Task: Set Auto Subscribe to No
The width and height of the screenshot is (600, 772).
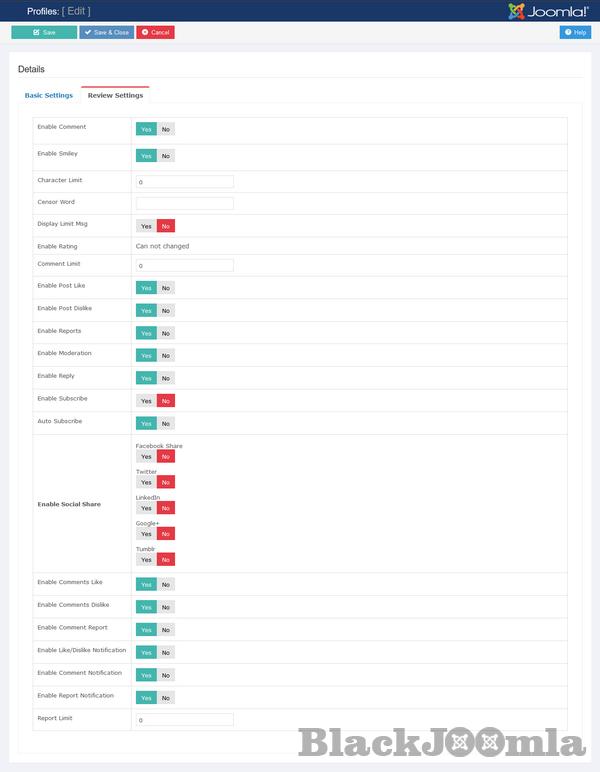Action: (166, 423)
